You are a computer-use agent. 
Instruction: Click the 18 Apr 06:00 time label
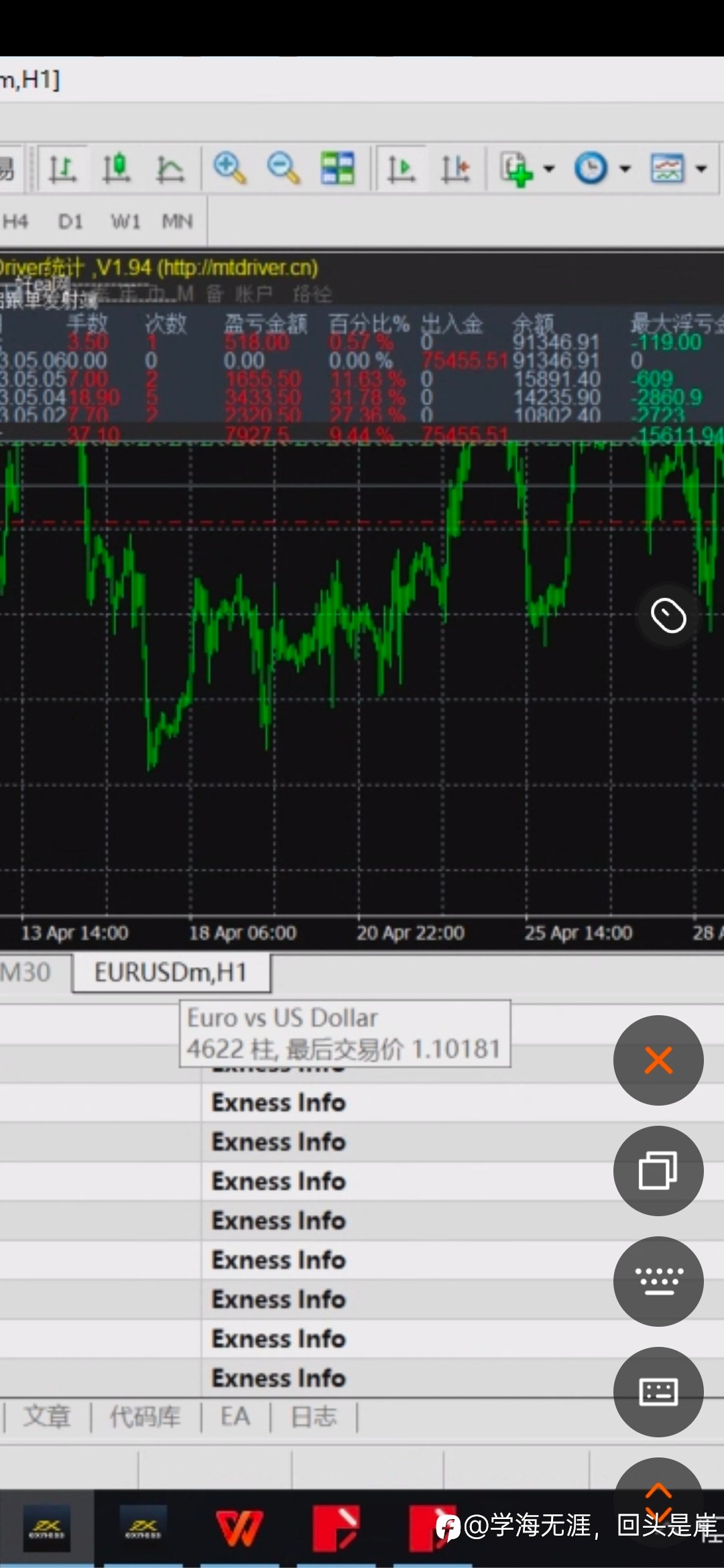click(242, 933)
